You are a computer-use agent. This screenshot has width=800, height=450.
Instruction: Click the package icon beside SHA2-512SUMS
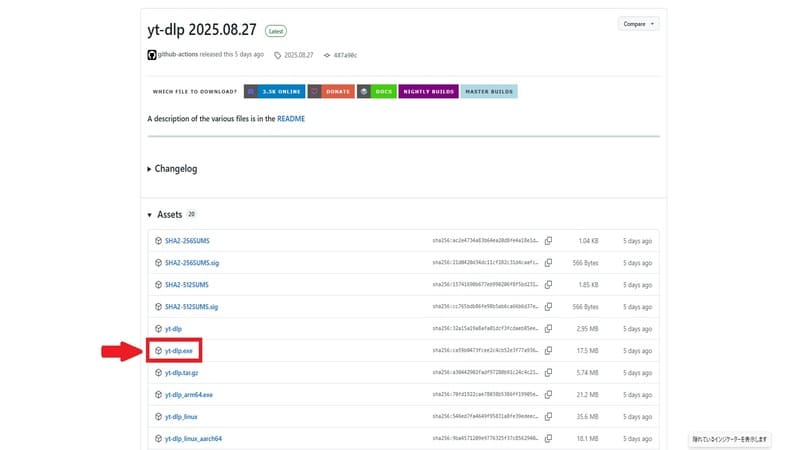(x=158, y=285)
